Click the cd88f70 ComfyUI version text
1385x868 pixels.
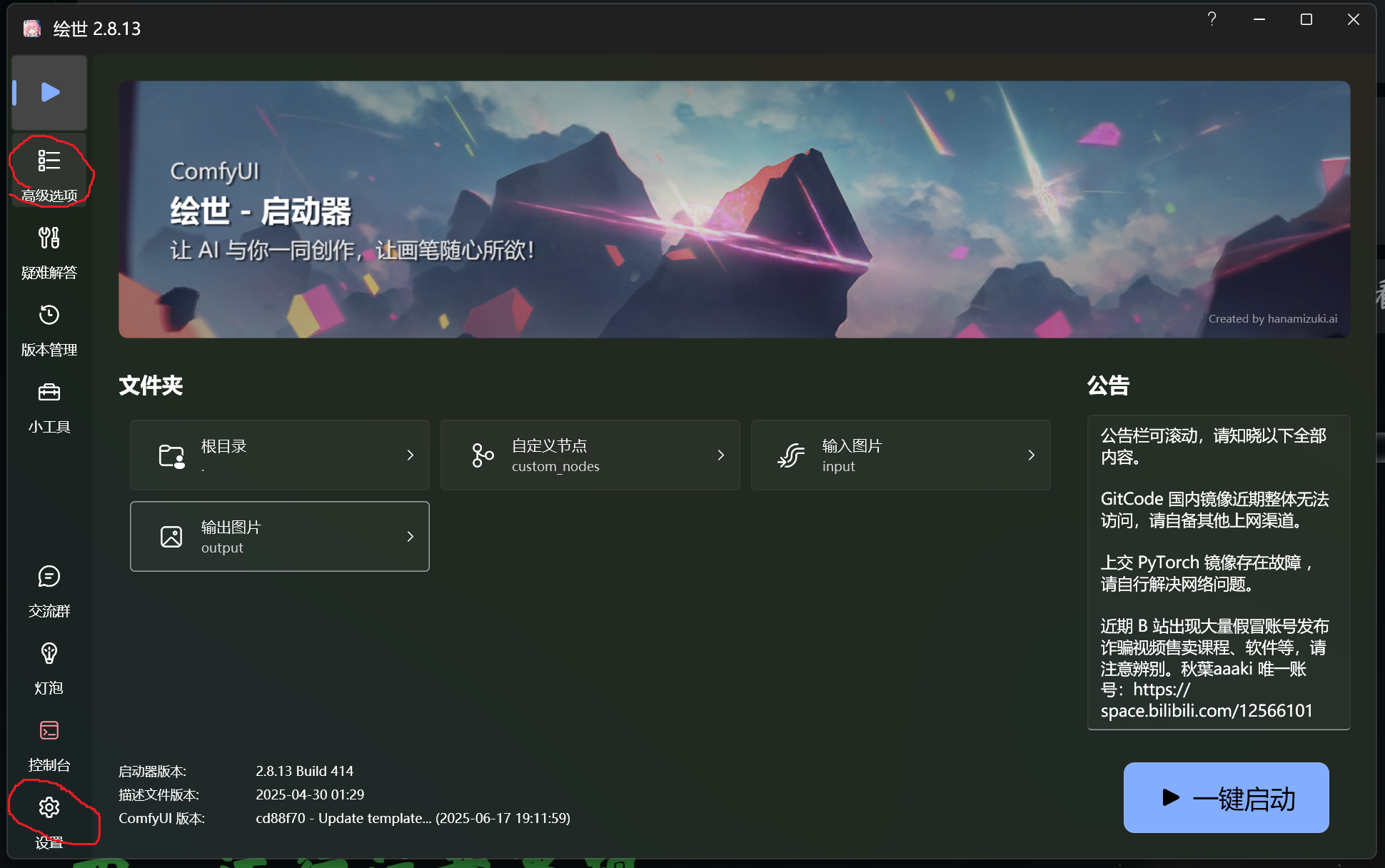pos(413,818)
